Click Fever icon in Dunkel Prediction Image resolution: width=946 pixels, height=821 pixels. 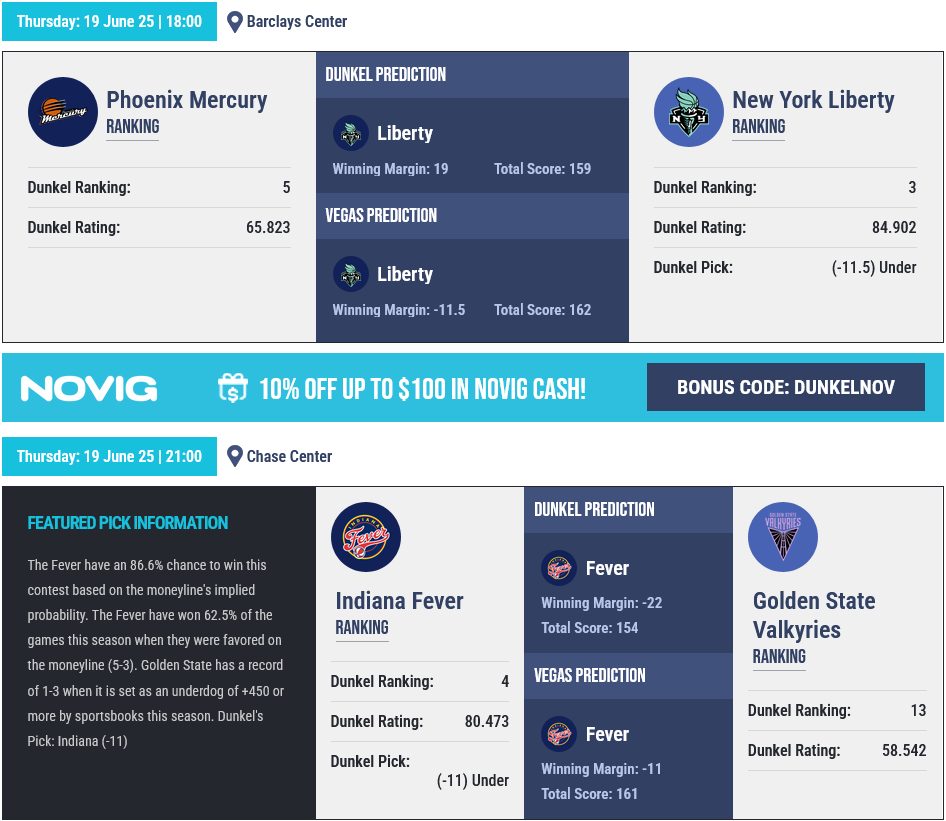pyautogui.click(x=559, y=568)
